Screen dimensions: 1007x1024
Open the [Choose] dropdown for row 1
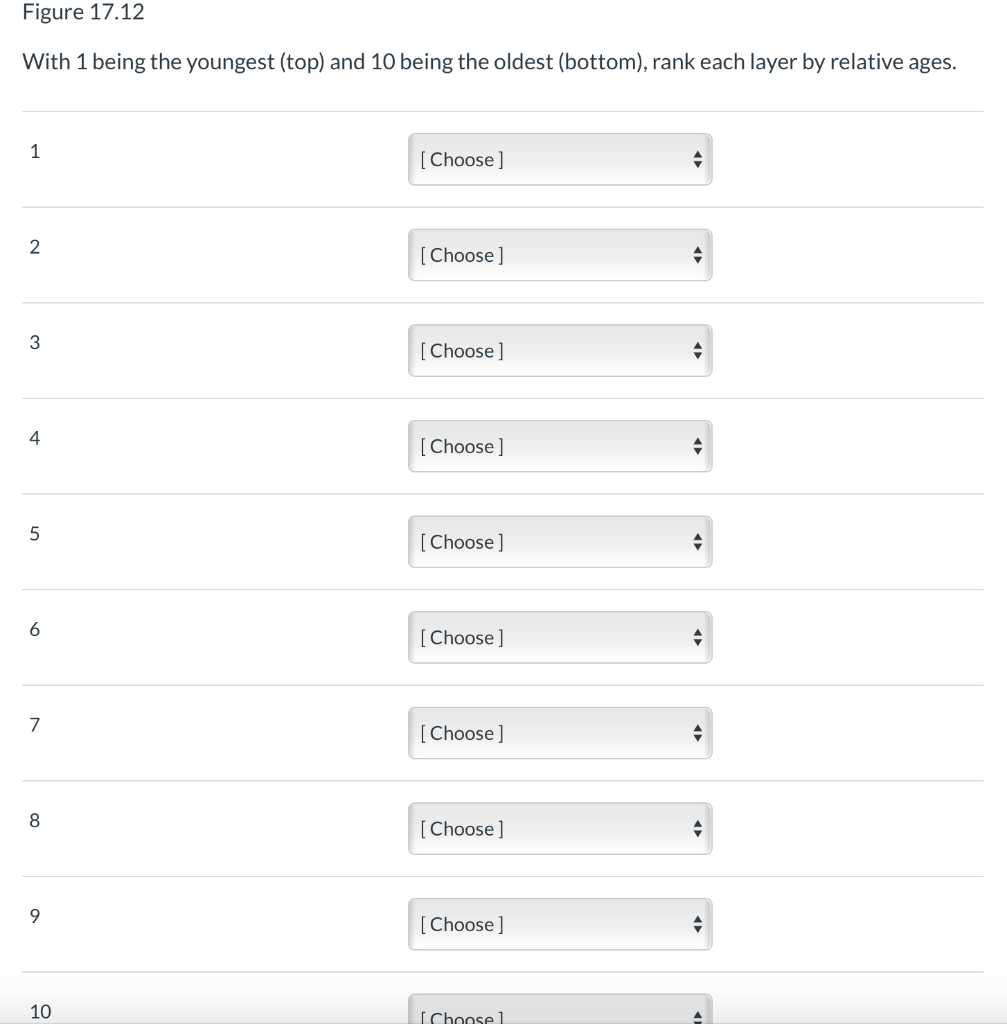(545, 159)
